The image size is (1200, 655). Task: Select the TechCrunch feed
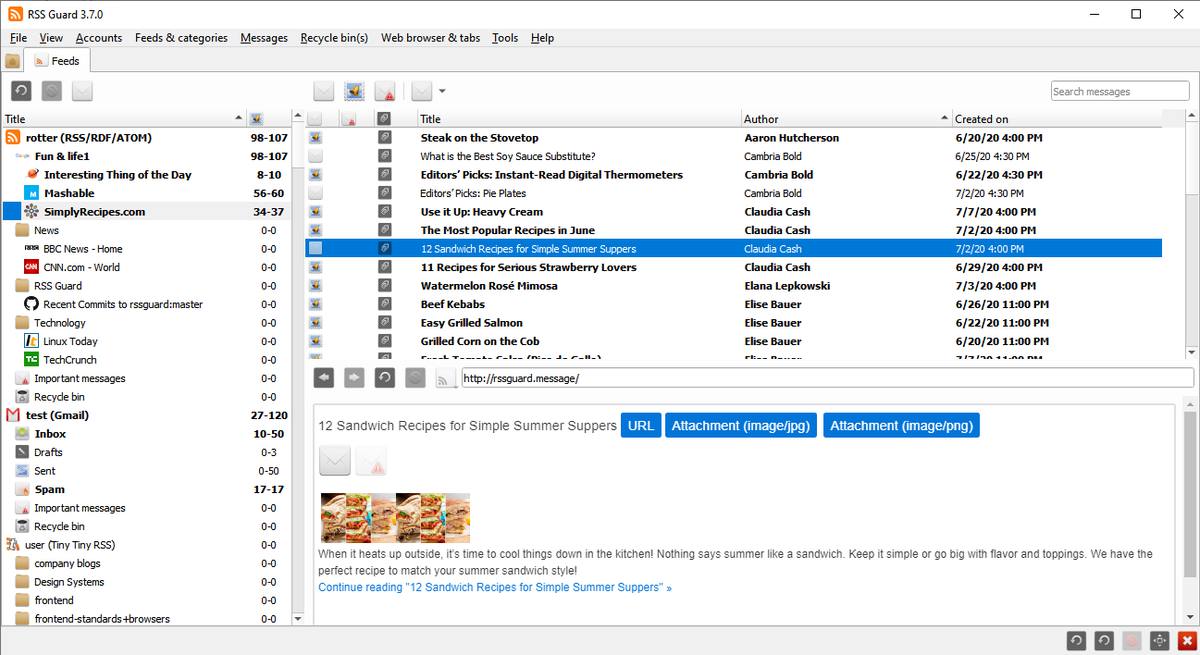(x=68, y=360)
